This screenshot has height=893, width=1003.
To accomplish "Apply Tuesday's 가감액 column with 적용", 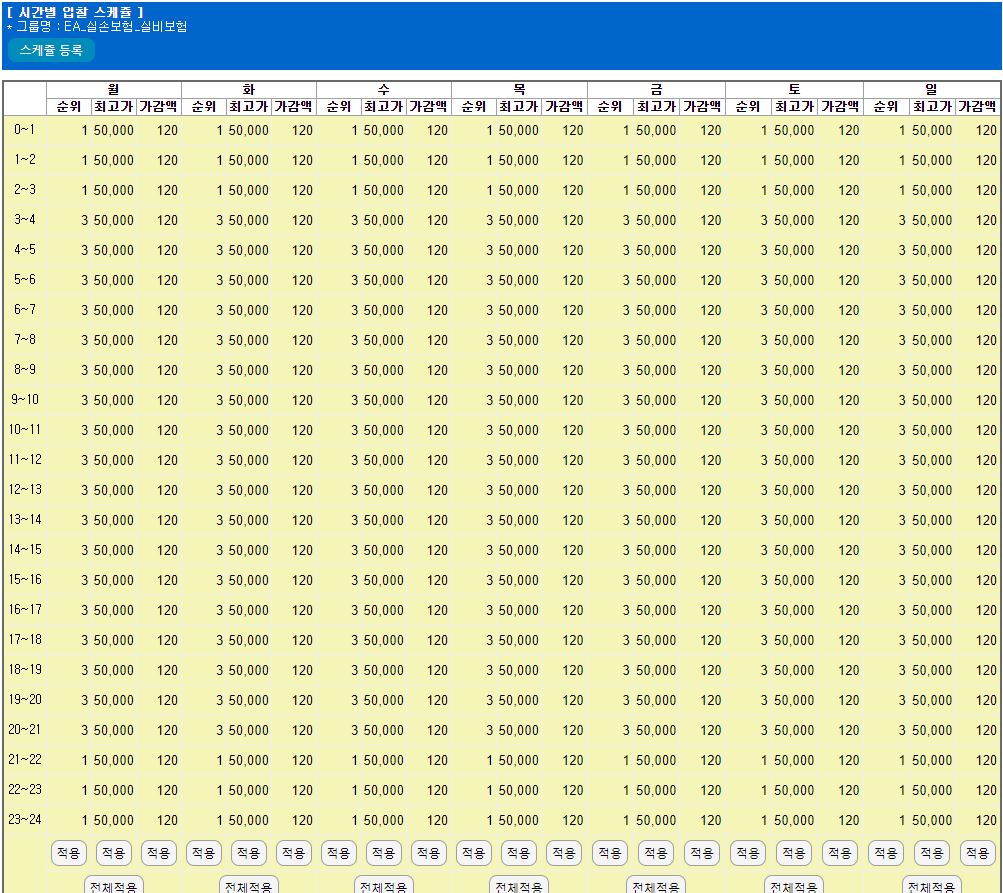I will pyautogui.click(x=294, y=853).
